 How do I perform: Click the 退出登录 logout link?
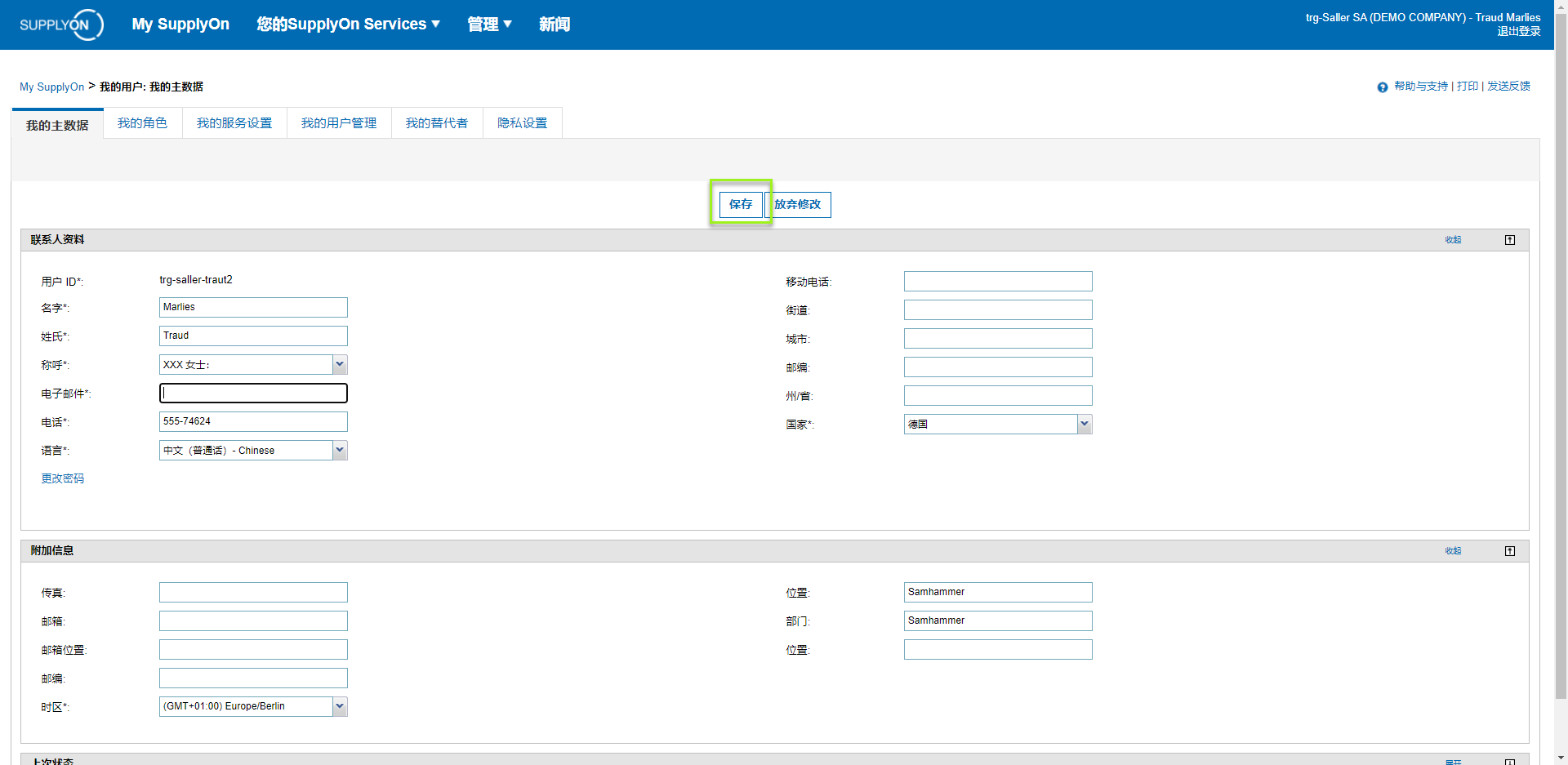point(1519,31)
